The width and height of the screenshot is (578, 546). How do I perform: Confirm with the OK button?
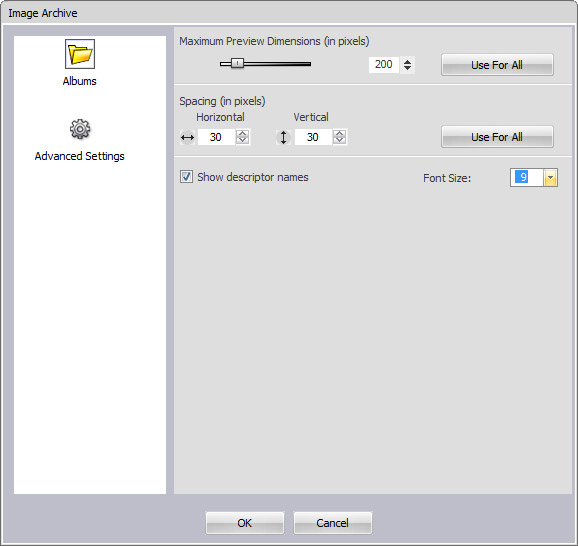pyautogui.click(x=245, y=523)
